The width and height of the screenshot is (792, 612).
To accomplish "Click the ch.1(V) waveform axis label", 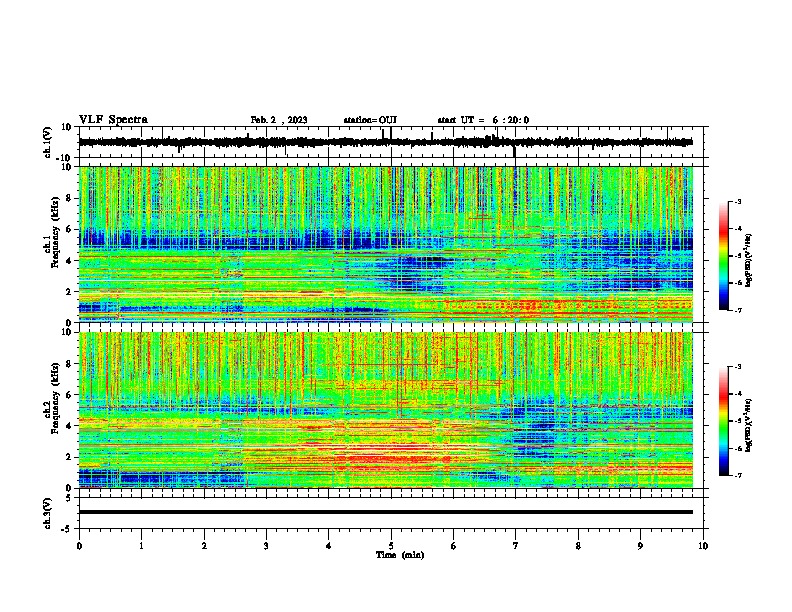I will [x=48, y=142].
